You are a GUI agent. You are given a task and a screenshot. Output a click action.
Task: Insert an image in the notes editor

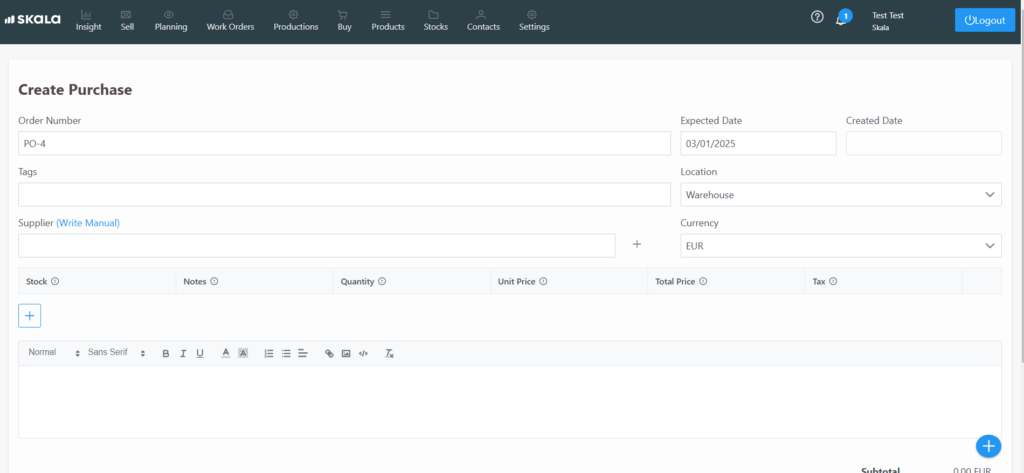click(346, 353)
